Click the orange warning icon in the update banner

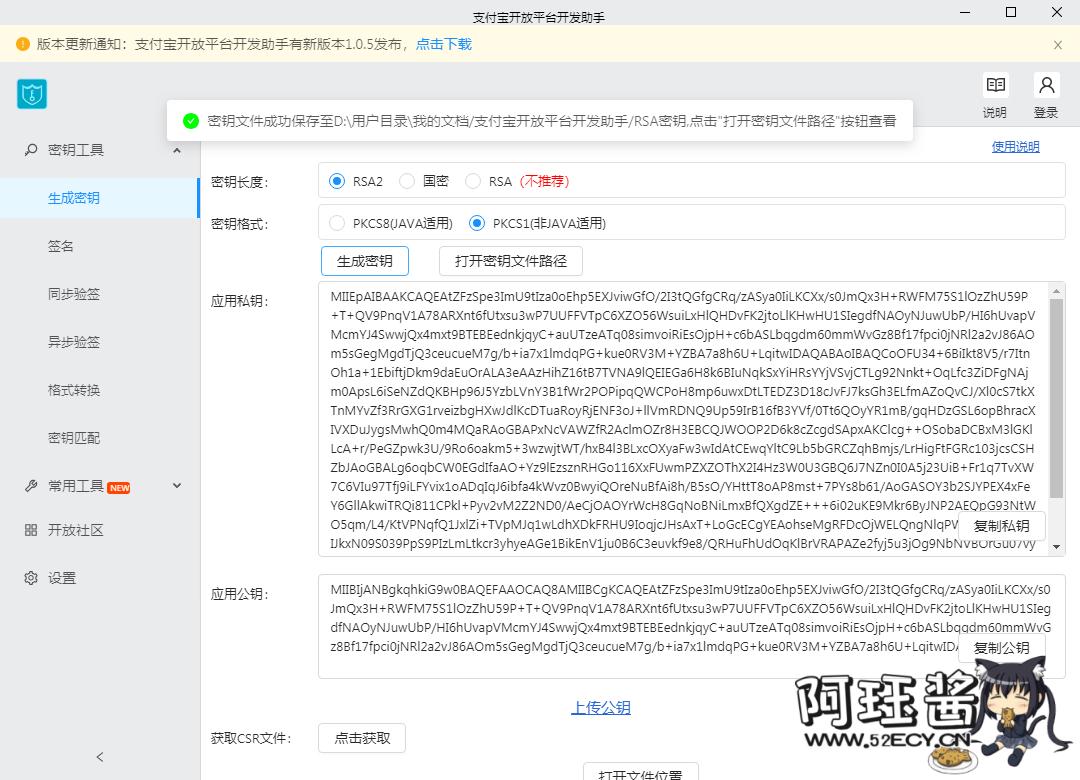23,44
